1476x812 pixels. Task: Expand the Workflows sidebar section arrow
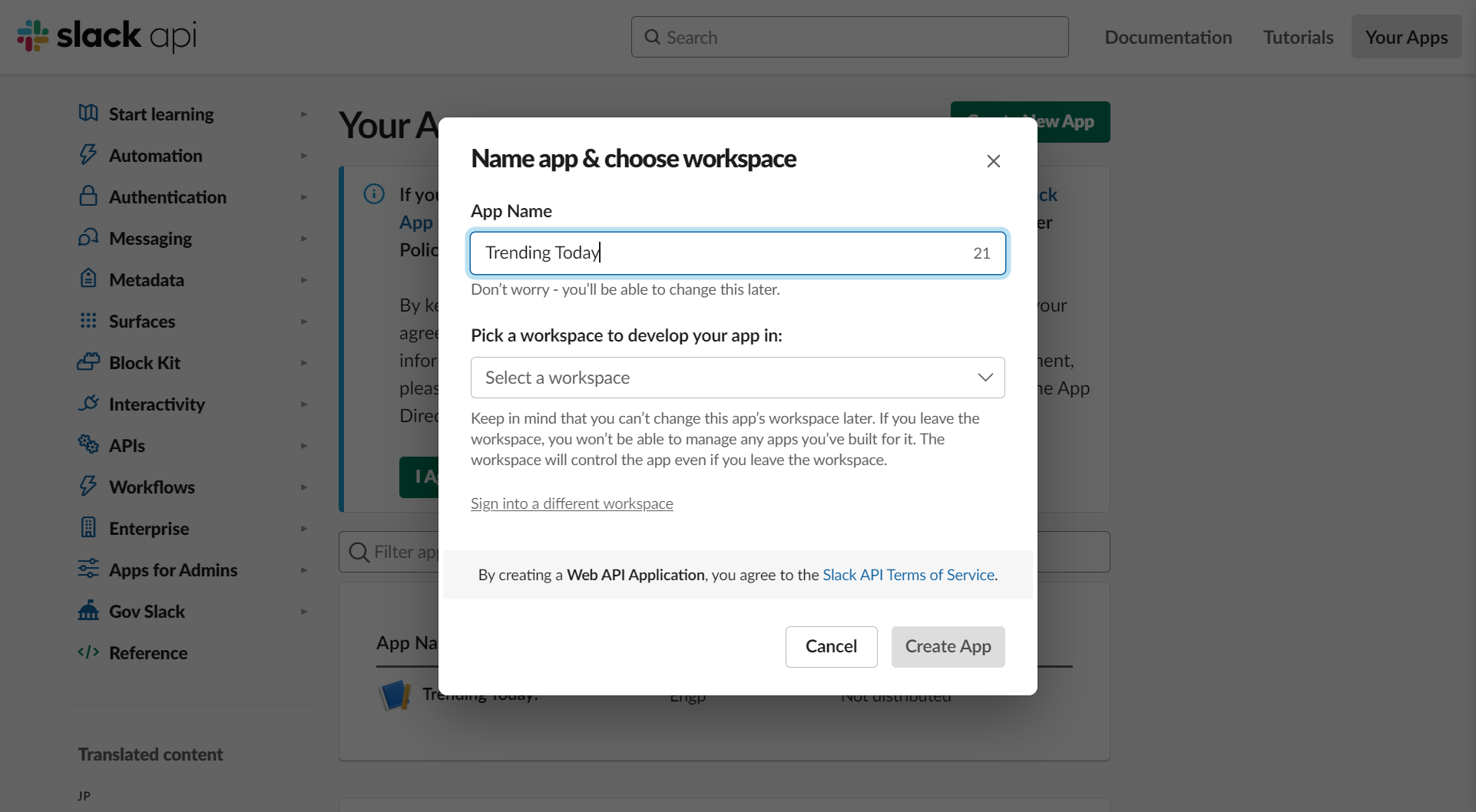[304, 487]
